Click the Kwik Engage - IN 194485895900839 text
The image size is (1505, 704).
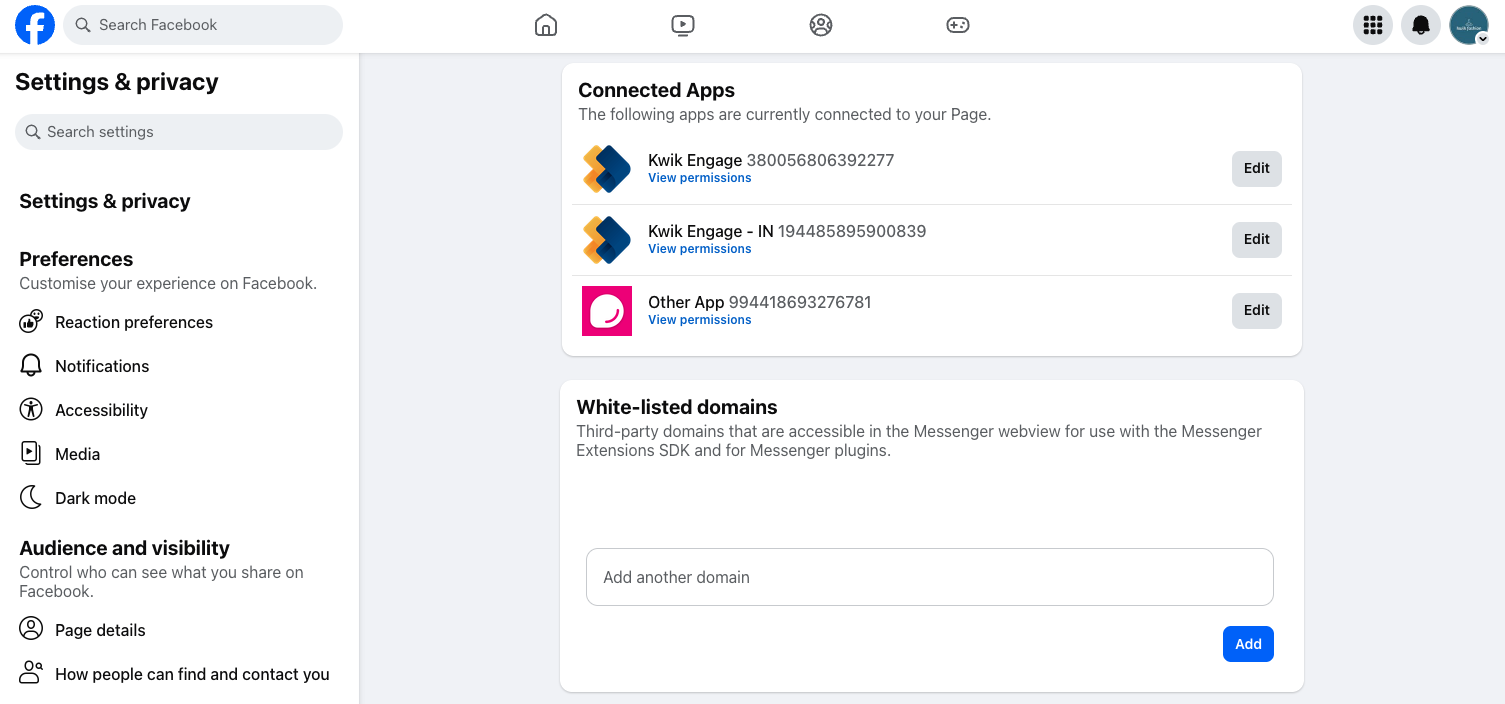pyautogui.click(x=787, y=231)
